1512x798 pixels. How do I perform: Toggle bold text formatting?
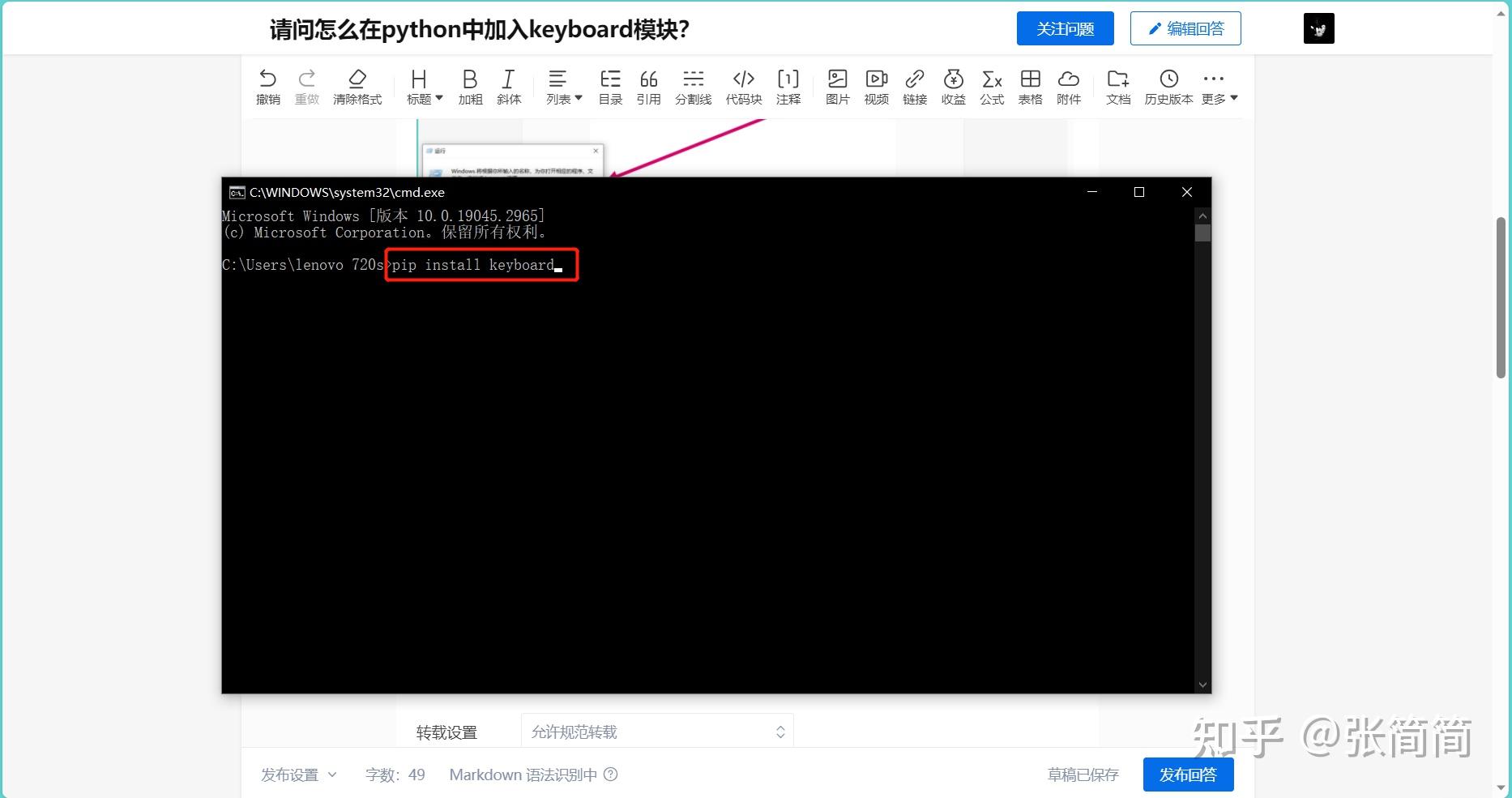coord(469,87)
